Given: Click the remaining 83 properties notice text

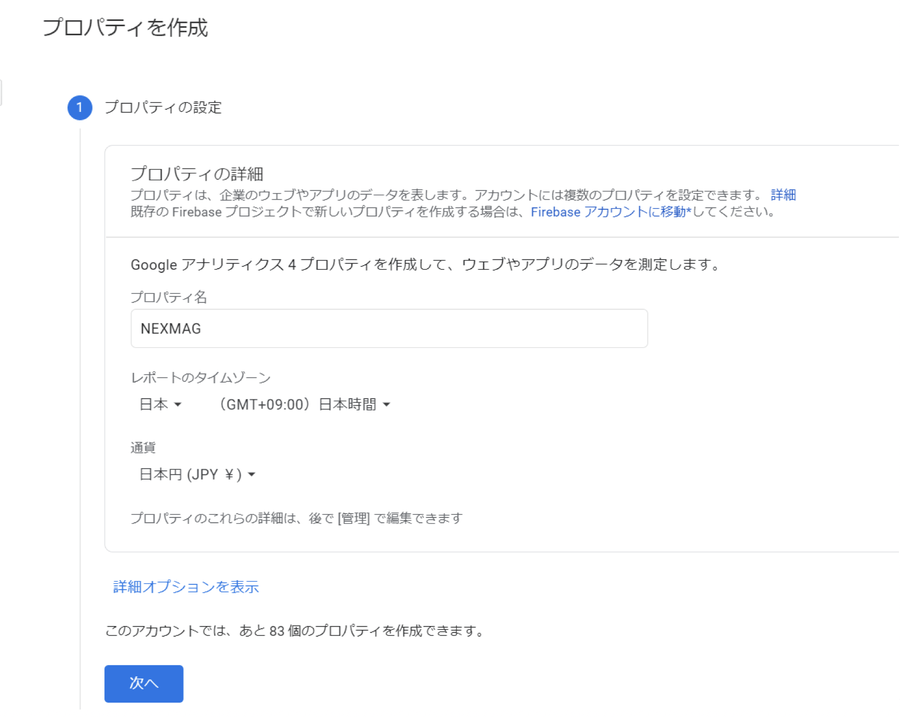Looking at the screenshot, I should click(x=294, y=632).
